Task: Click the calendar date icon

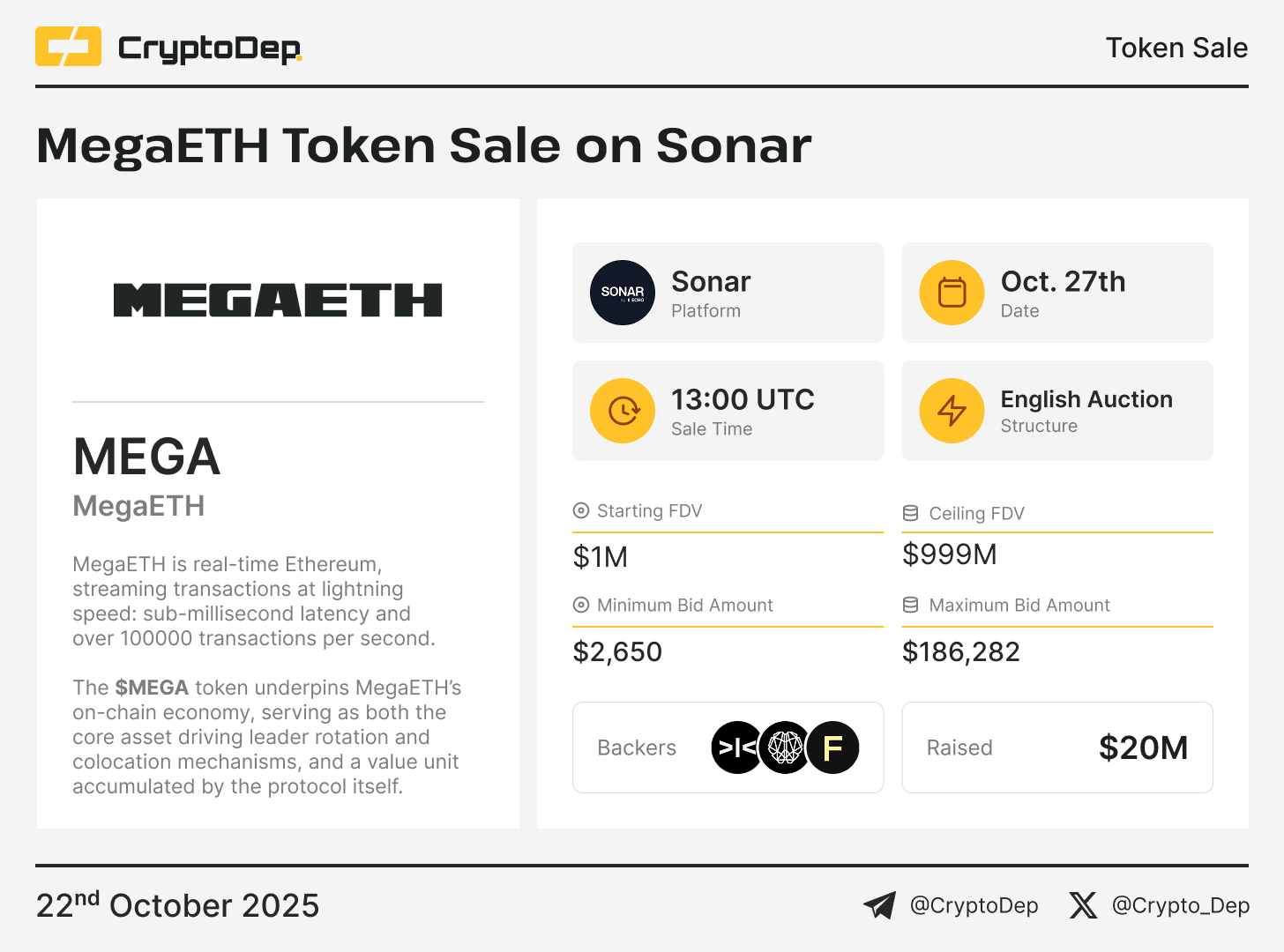Action: (x=952, y=293)
